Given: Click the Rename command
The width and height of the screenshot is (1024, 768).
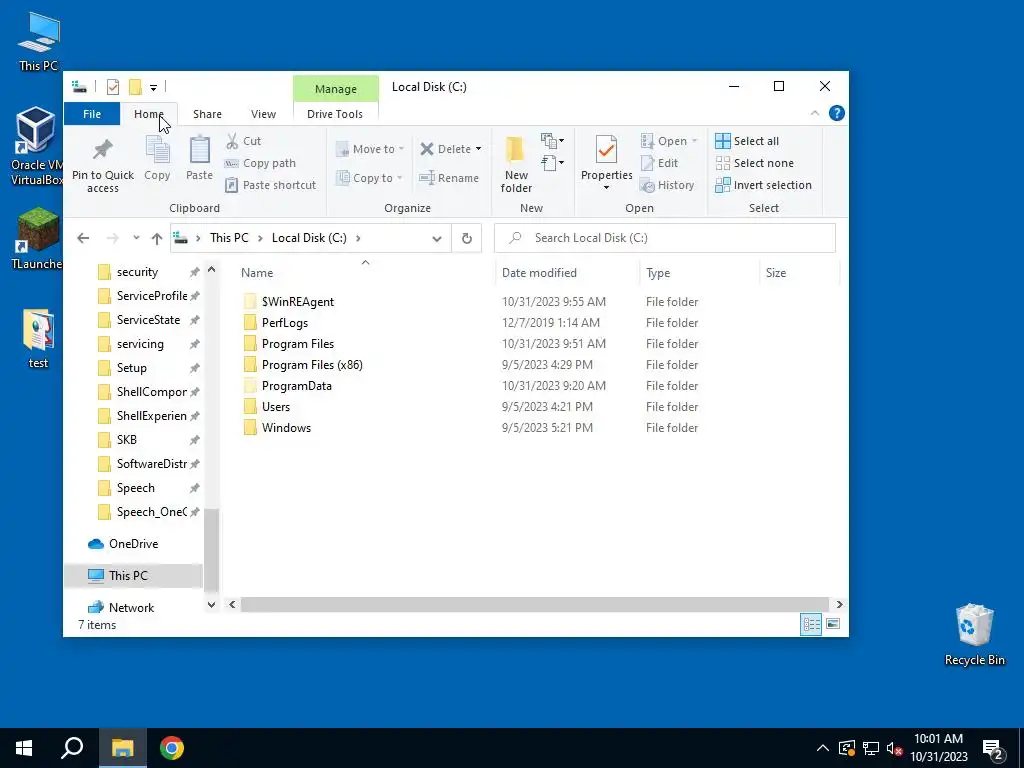Looking at the screenshot, I should tap(449, 178).
